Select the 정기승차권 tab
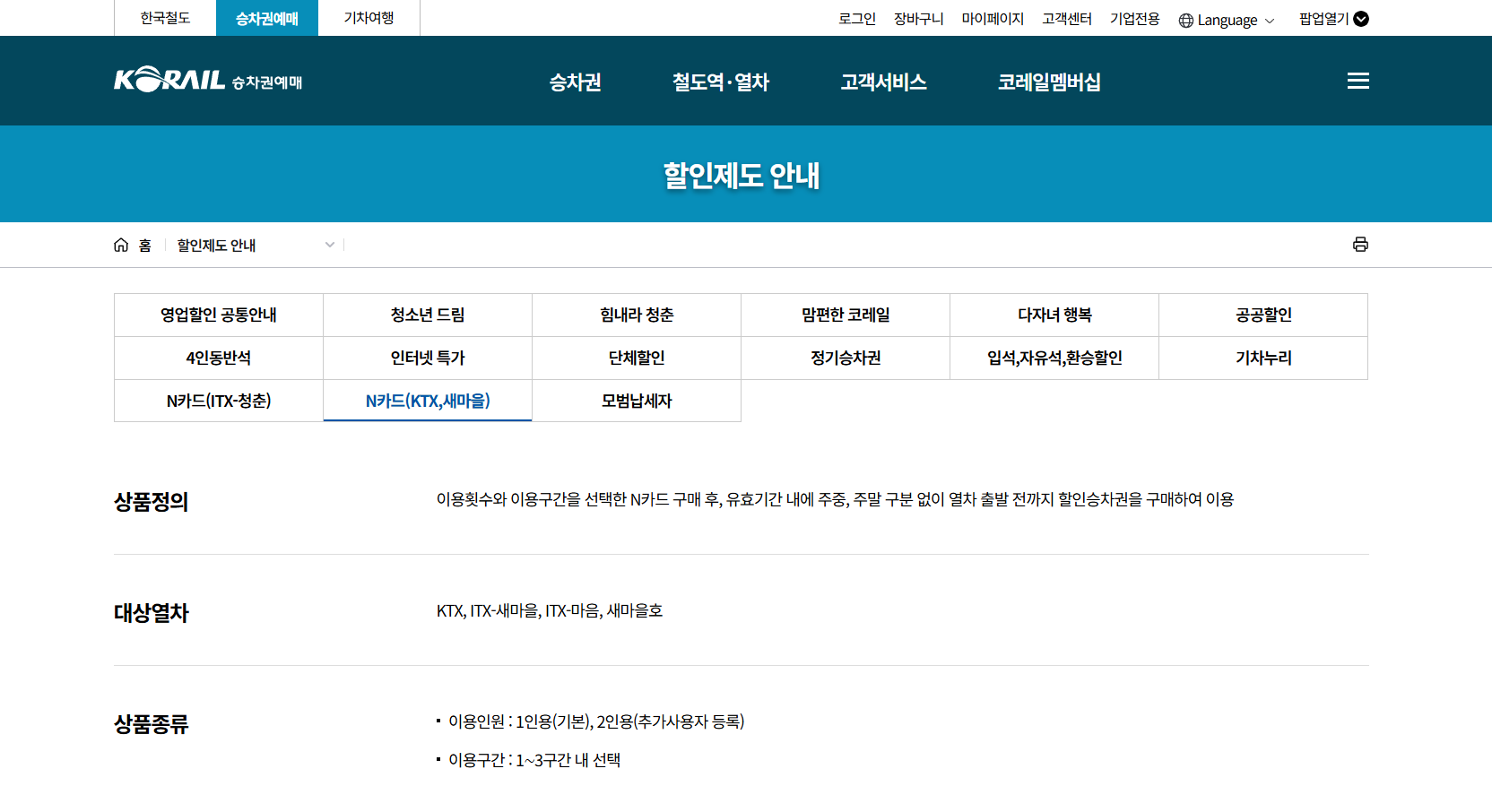The height and width of the screenshot is (812, 1492). (846, 358)
